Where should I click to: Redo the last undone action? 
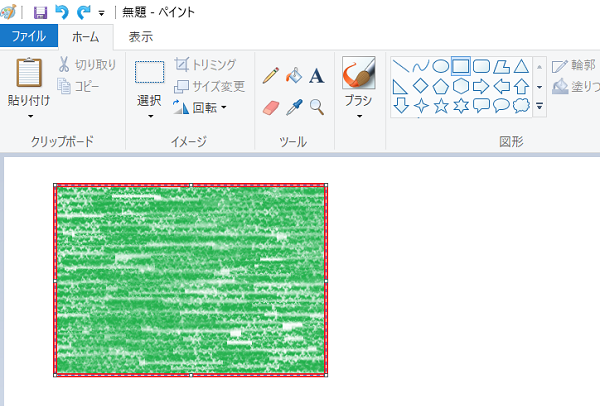(x=83, y=12)
